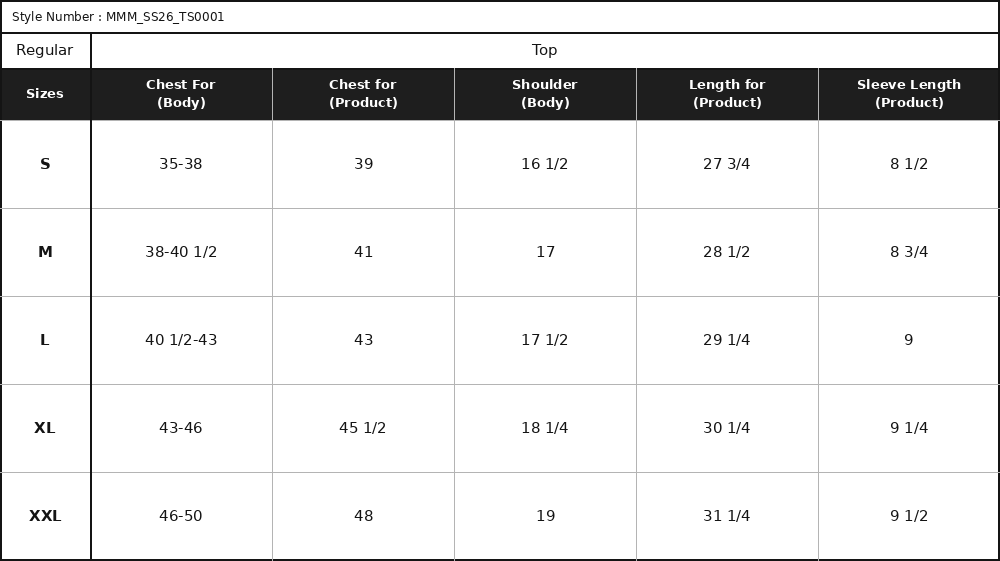Select the Sizes column header

pyautogui.click(x=45, y=94)
